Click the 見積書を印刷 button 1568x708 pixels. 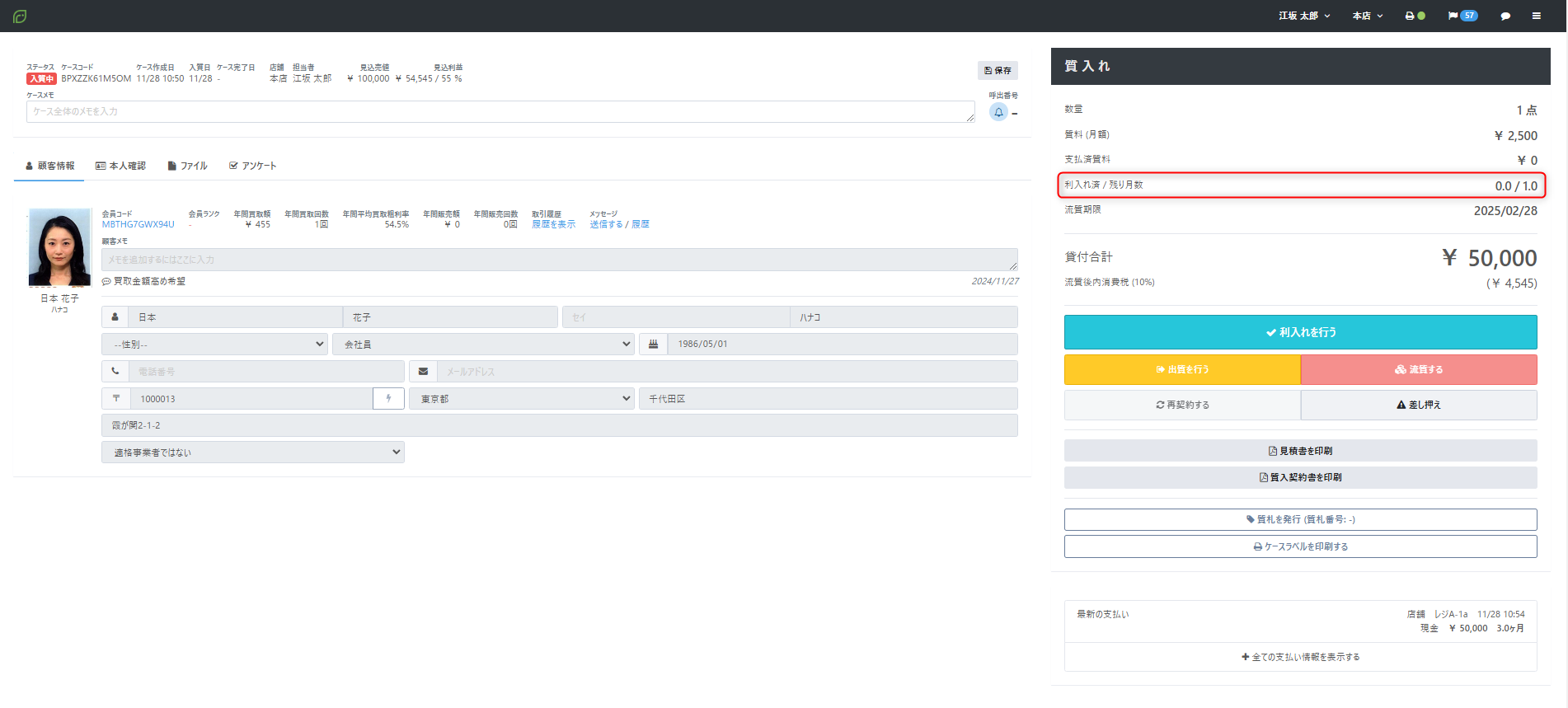(1301, 451)
